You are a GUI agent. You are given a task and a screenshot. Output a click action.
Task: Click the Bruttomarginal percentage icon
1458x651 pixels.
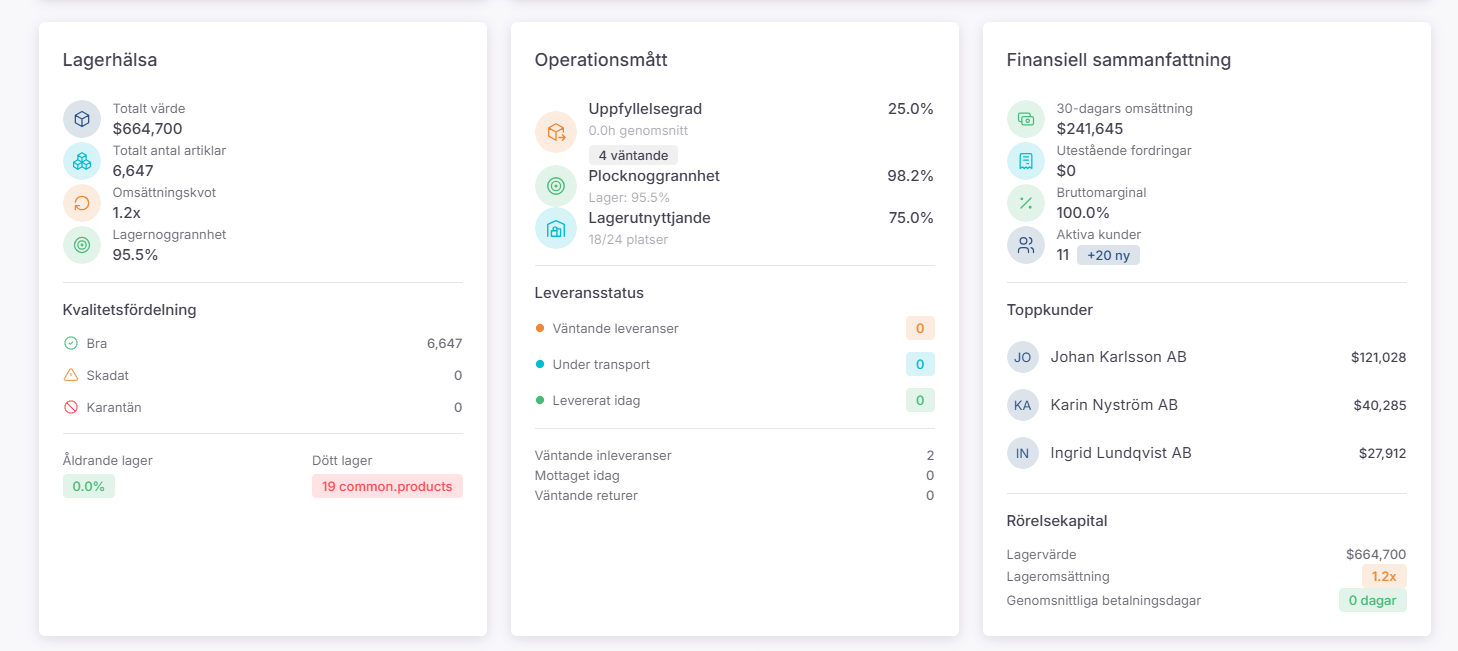1025,202
